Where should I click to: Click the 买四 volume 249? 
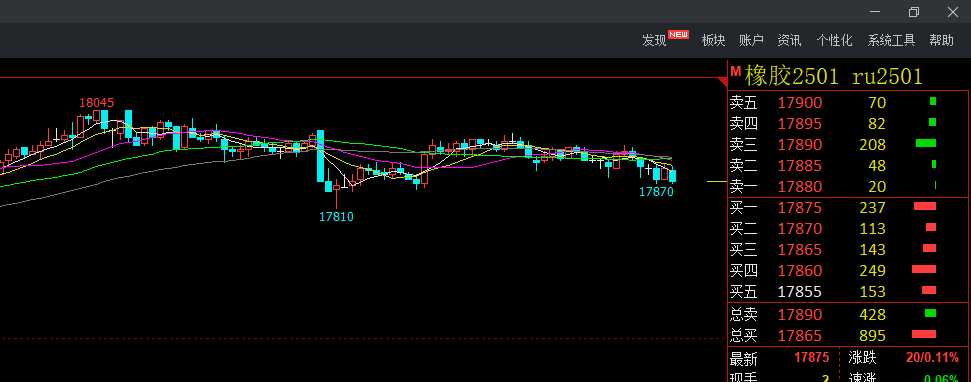pos(873,271)
